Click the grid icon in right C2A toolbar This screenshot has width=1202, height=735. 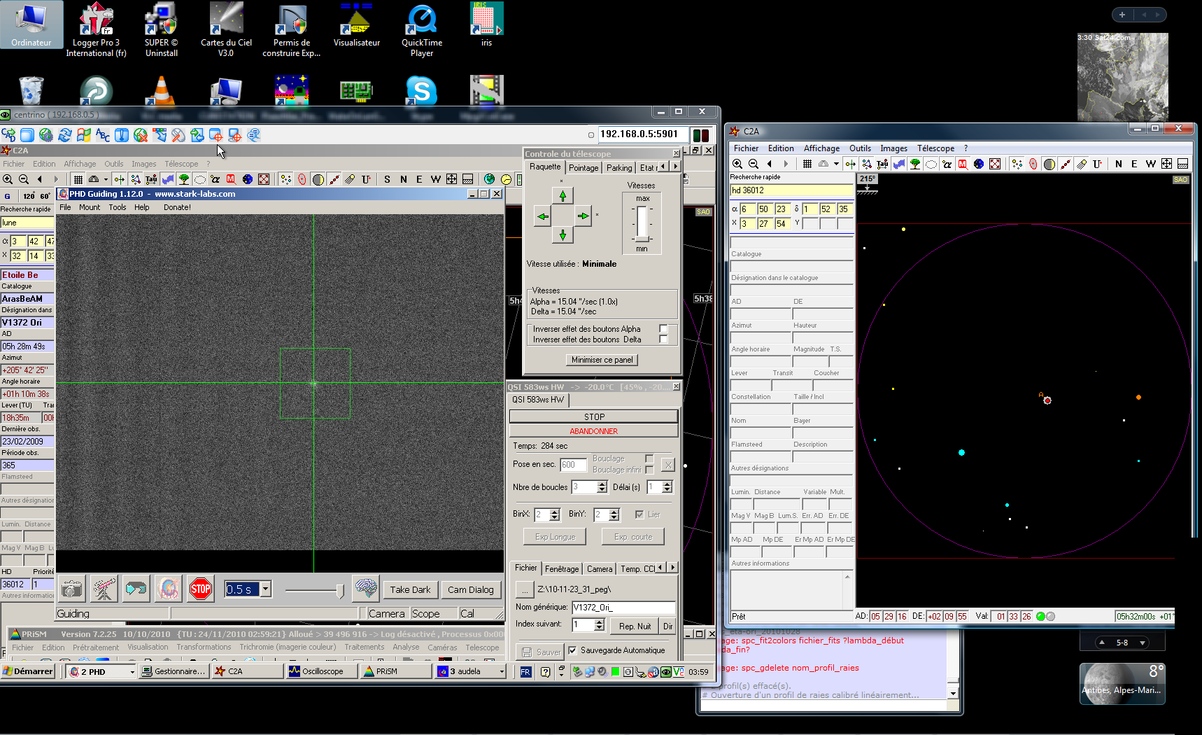(807, 164)
